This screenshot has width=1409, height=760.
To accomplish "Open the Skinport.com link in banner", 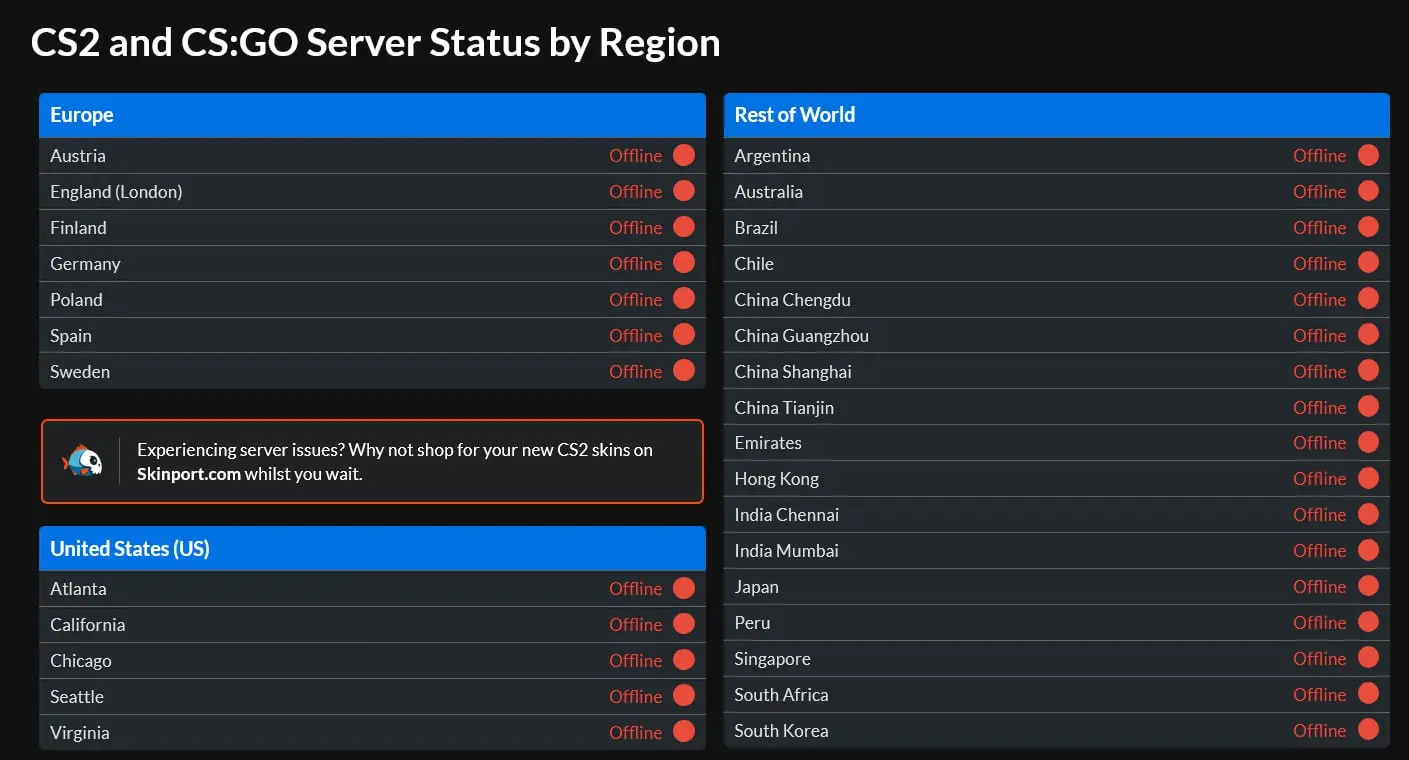I will click(189, 474).
